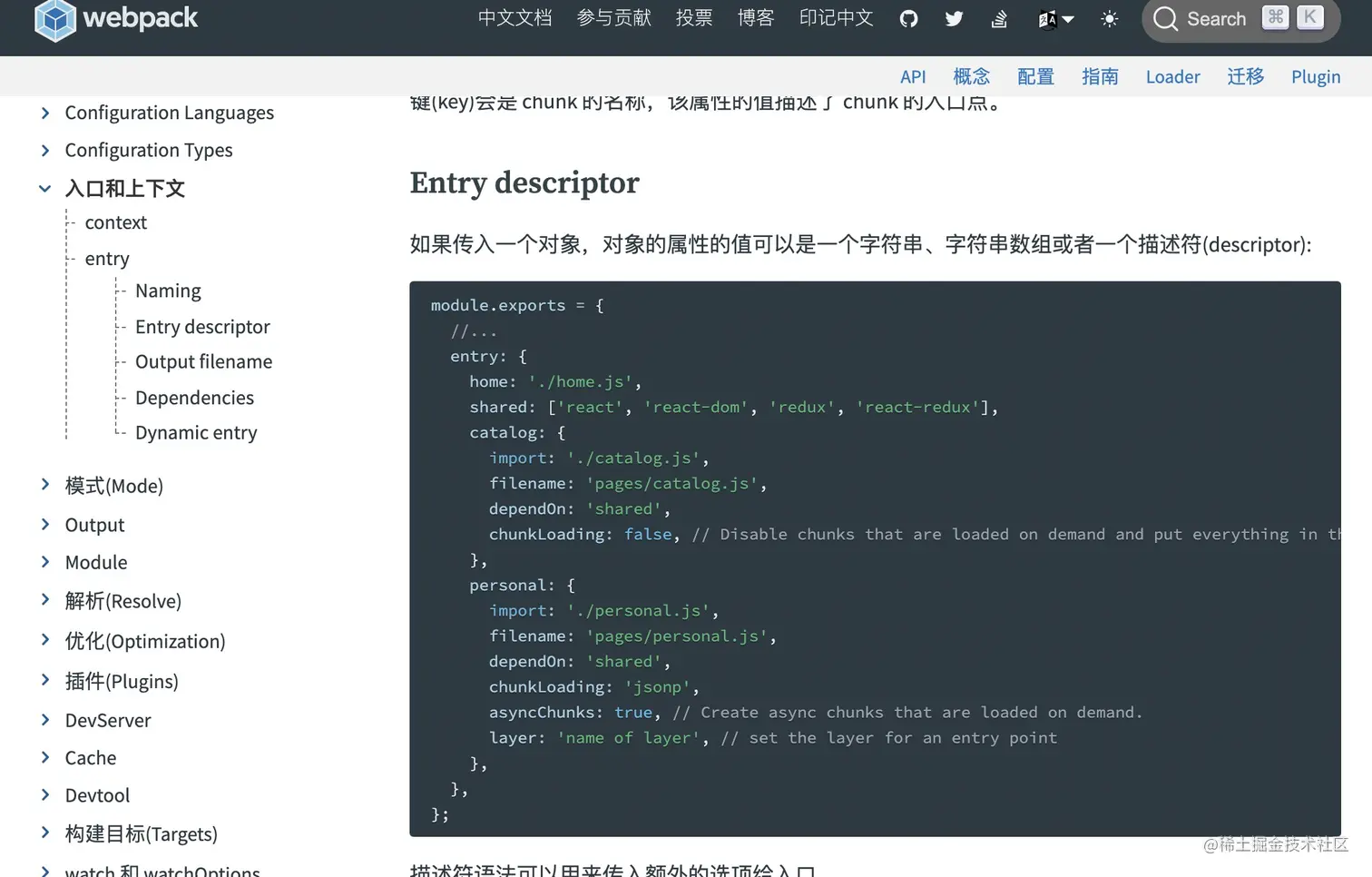Click the code line module.exports = {
Viewport: 1372px width, 877px height.
pos(517,305)
